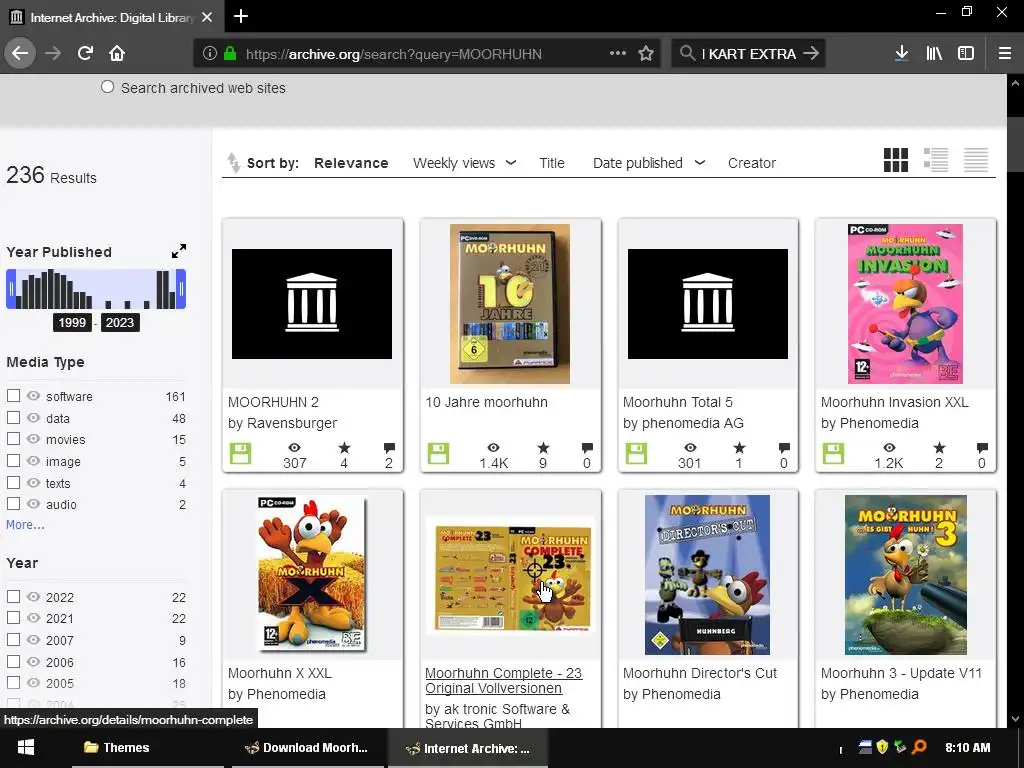Screen dimensions: 1024x768
Task: Check the 2021 year filter box
Action: point(13,618)
